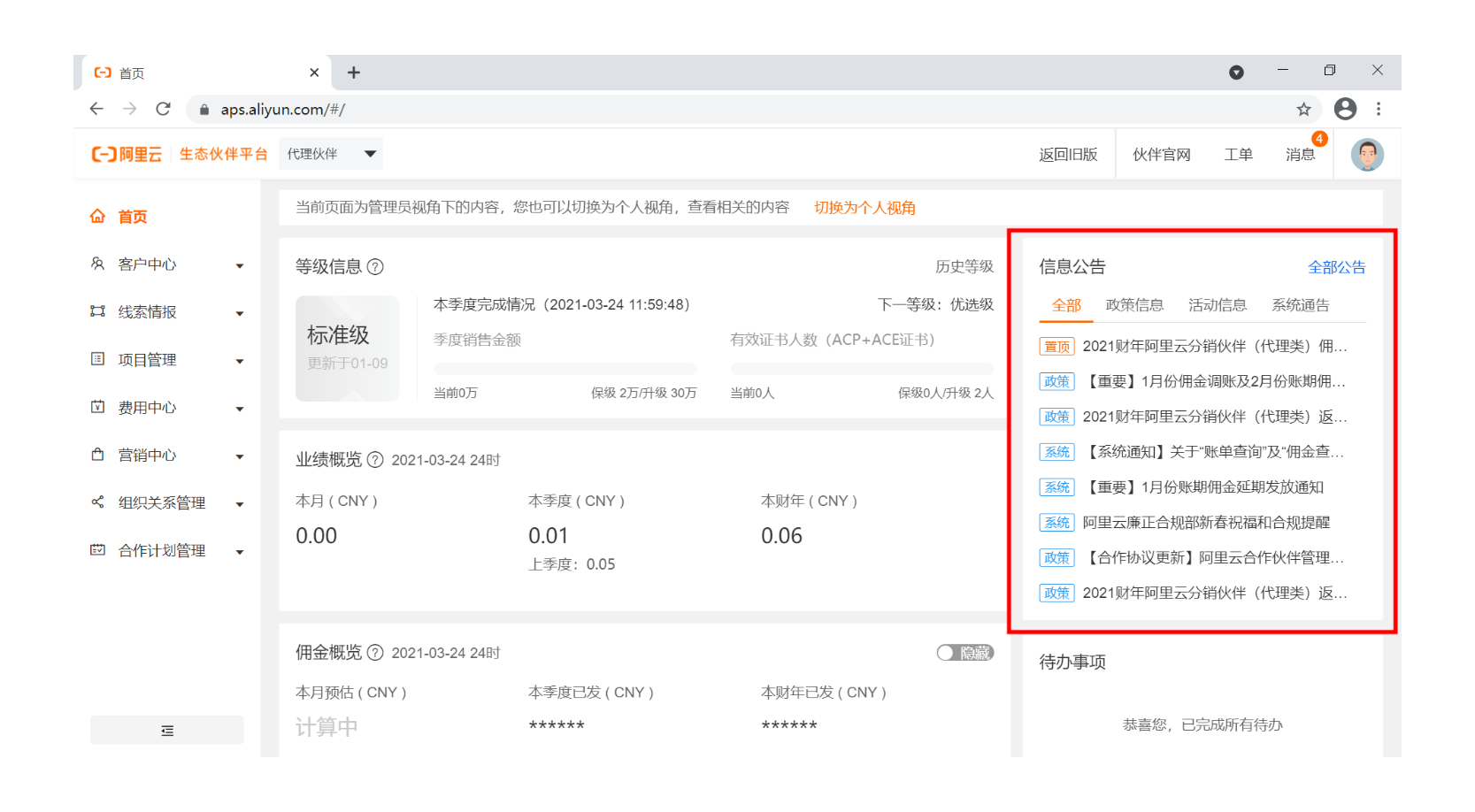Click the 返回旧版 link

point(1068,155)
